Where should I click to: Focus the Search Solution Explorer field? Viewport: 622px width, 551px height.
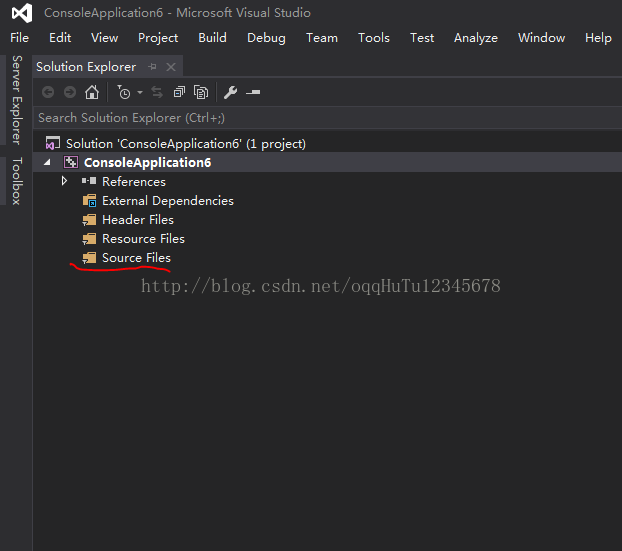point(328,118)
